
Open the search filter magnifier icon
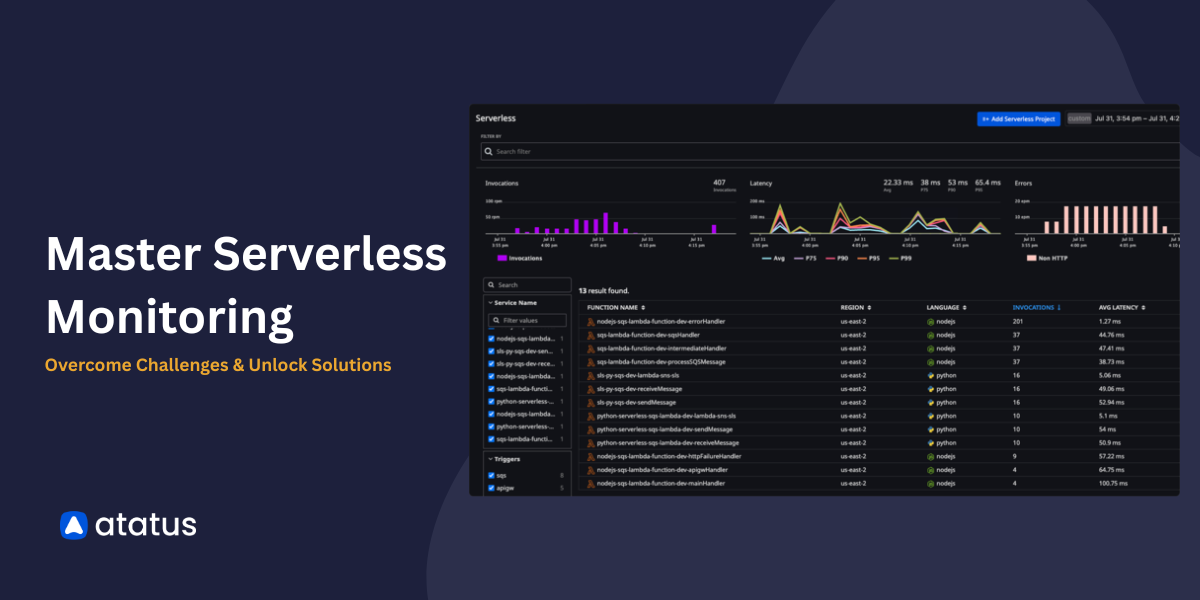click(x=487, y=152)
